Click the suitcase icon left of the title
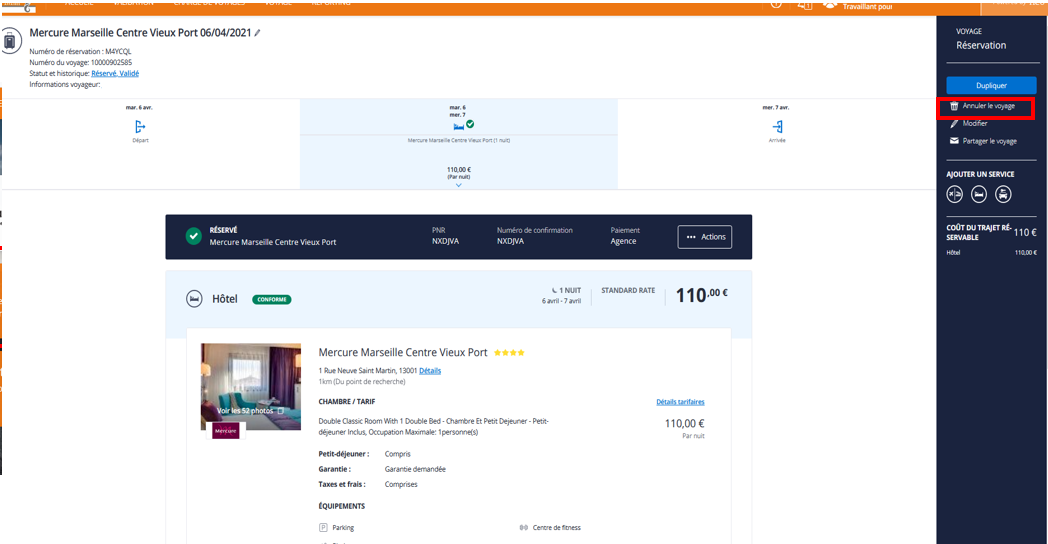The image size is (1048, 544). tap(9, 41)
